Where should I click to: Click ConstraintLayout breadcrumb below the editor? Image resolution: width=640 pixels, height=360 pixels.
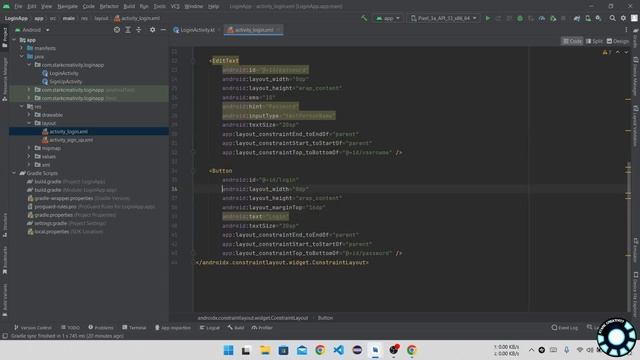(x=253, y=318)
